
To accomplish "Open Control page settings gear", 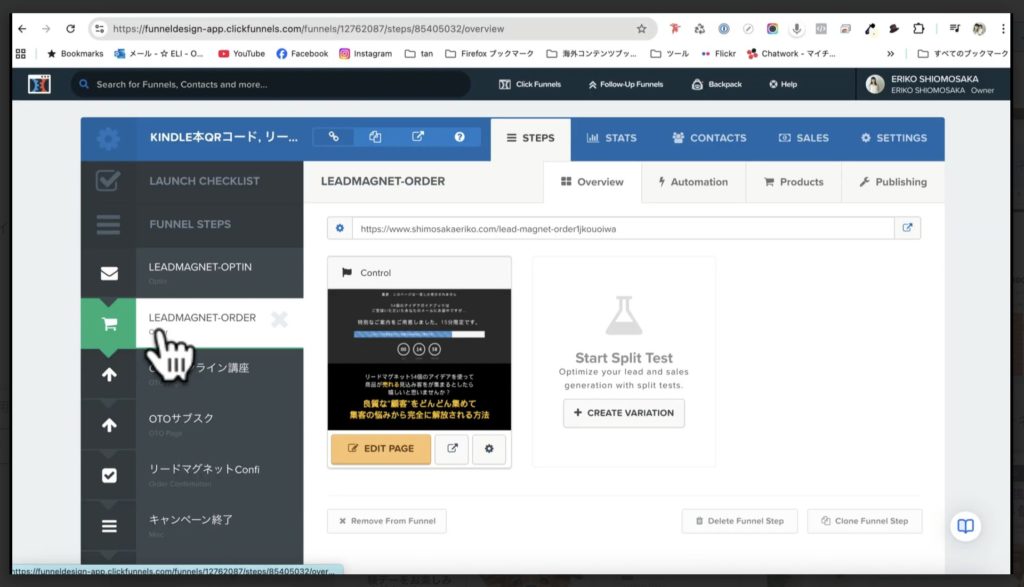I will (x=489, y=449).
